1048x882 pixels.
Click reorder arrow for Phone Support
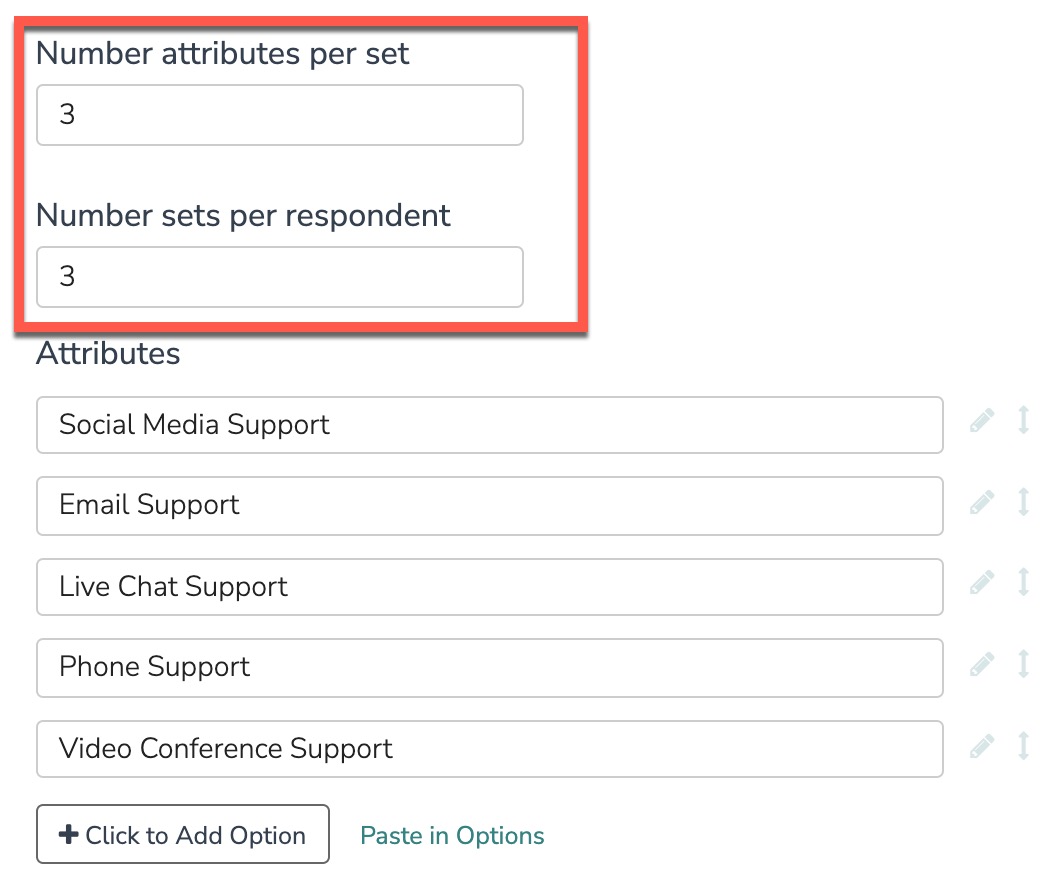[1023, 665]
